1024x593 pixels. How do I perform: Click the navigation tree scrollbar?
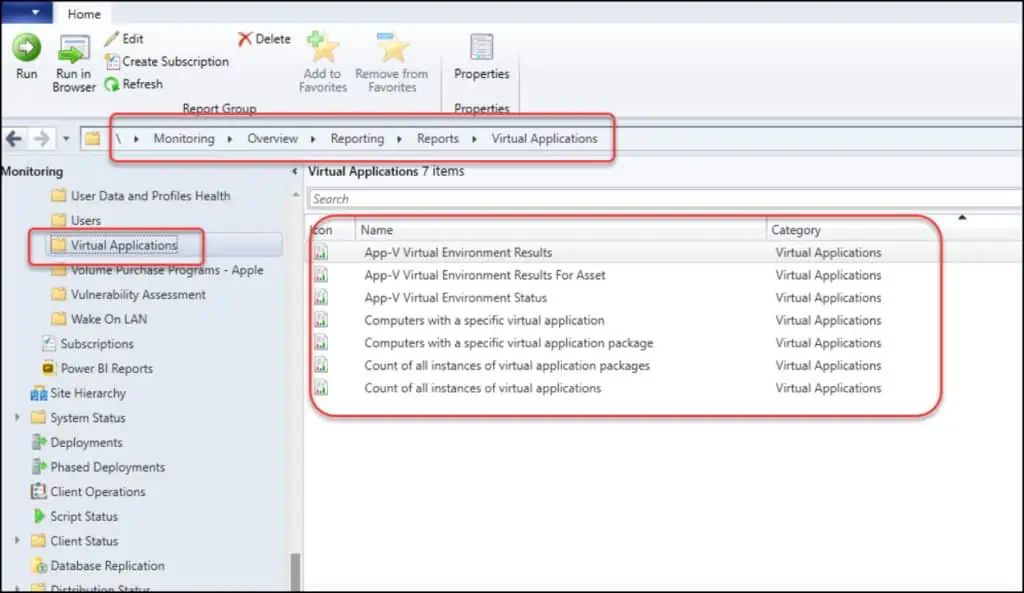point(295,572)
